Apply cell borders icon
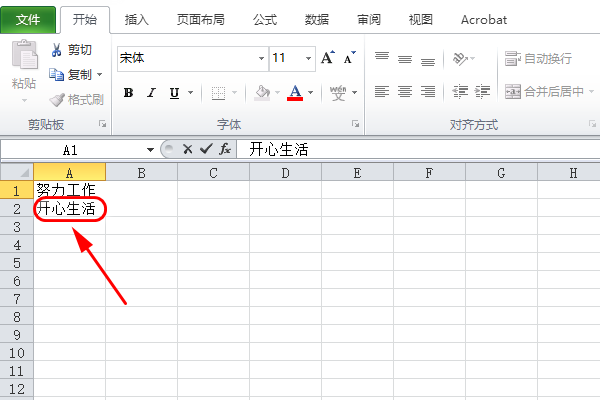The width and height of the screenshot is (600, 400). (x=218, y=93)
